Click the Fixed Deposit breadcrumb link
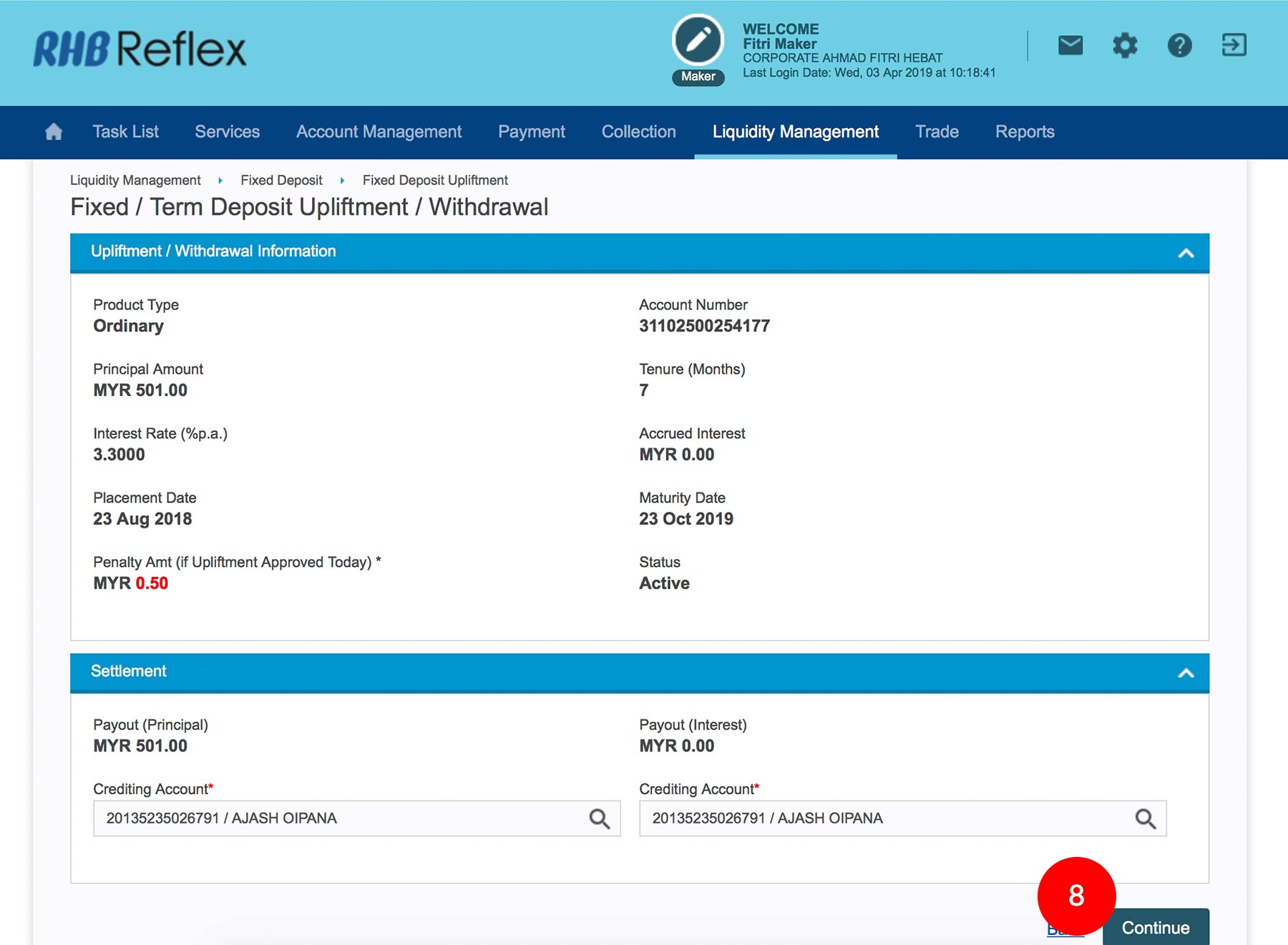This screenshot has width=1288, height=945. click(281, 180)
